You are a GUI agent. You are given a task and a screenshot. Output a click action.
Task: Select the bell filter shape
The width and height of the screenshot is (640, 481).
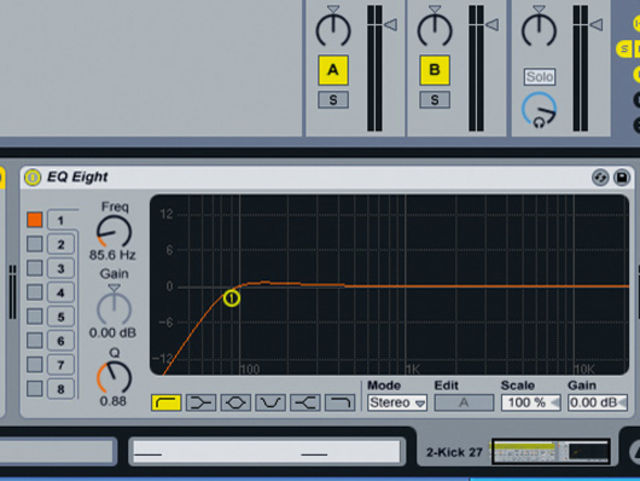tap(236, 403)
